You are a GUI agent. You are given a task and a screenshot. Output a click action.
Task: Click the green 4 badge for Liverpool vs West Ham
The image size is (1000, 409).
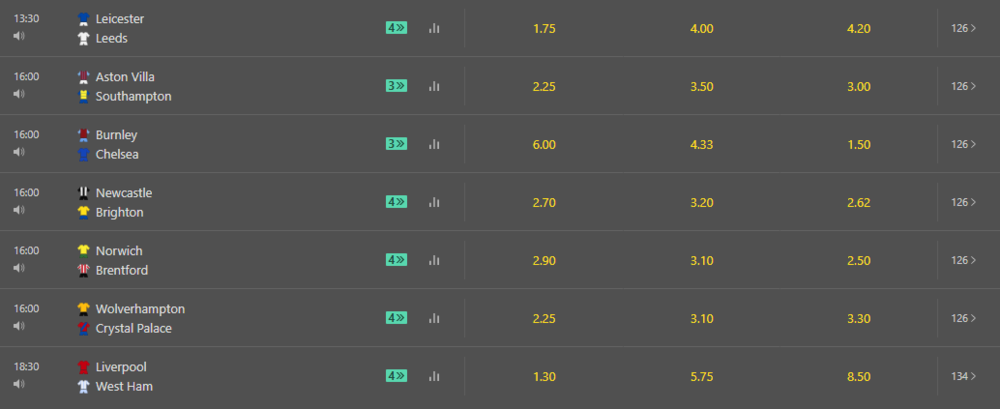point(396,376)
